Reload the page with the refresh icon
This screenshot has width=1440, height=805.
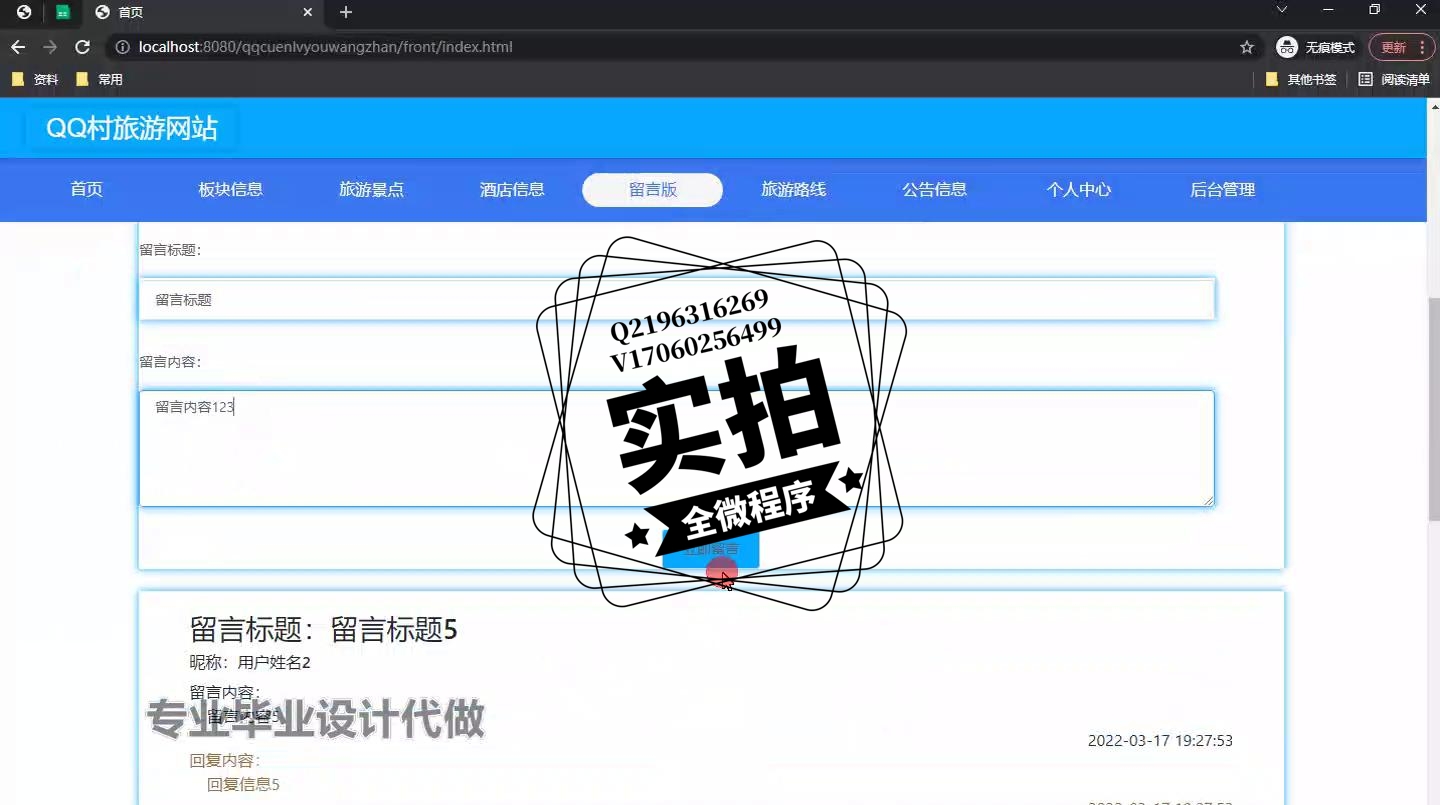83,47
